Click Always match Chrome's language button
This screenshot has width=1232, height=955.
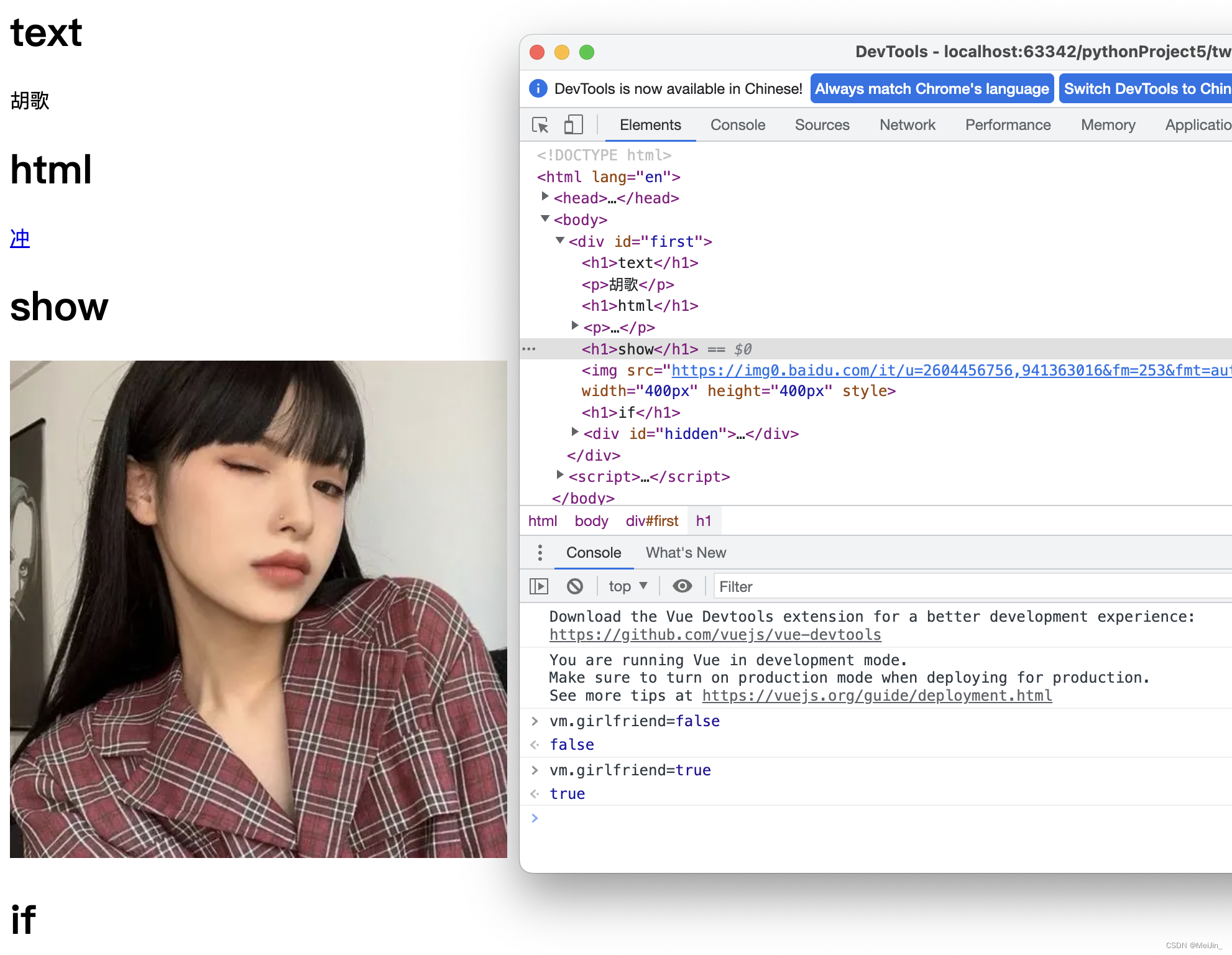point(931,88)
